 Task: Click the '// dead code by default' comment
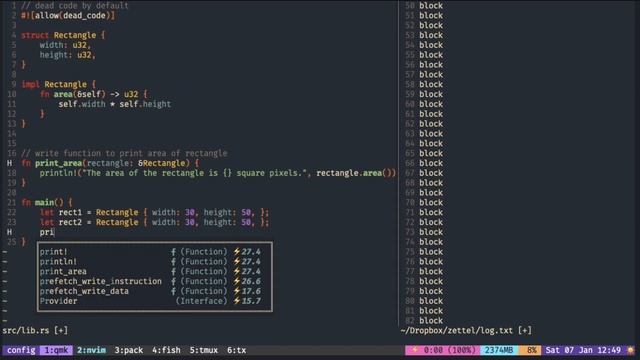(x=75, y=6)
